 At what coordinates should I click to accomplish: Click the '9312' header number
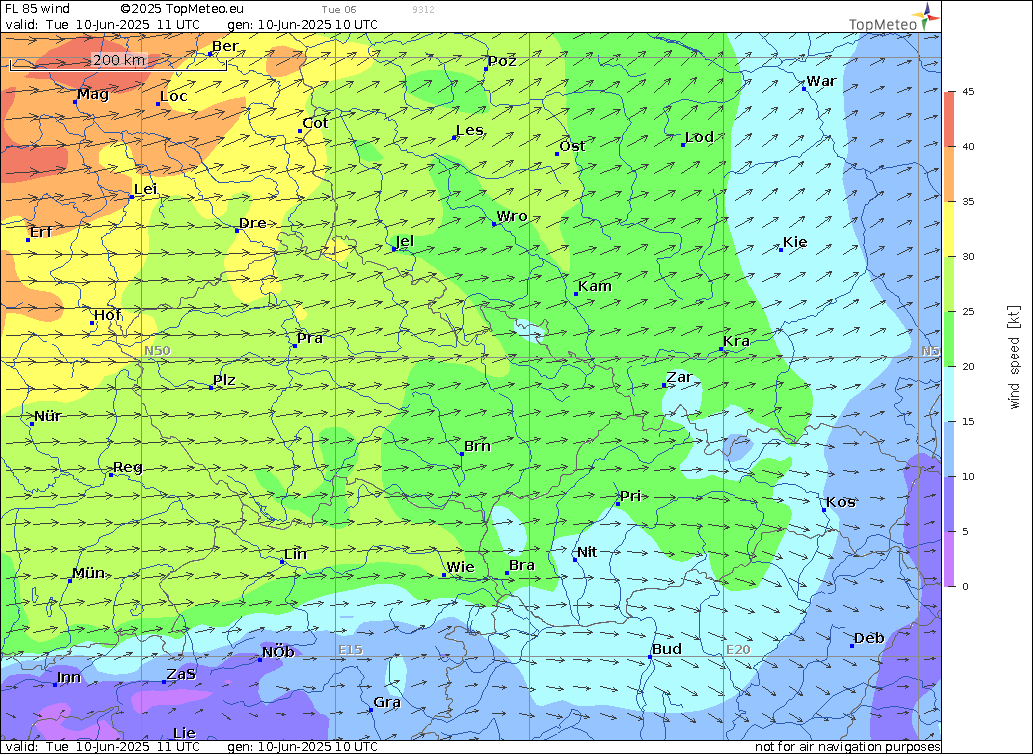pyautogui.click(x=423, y=10)
